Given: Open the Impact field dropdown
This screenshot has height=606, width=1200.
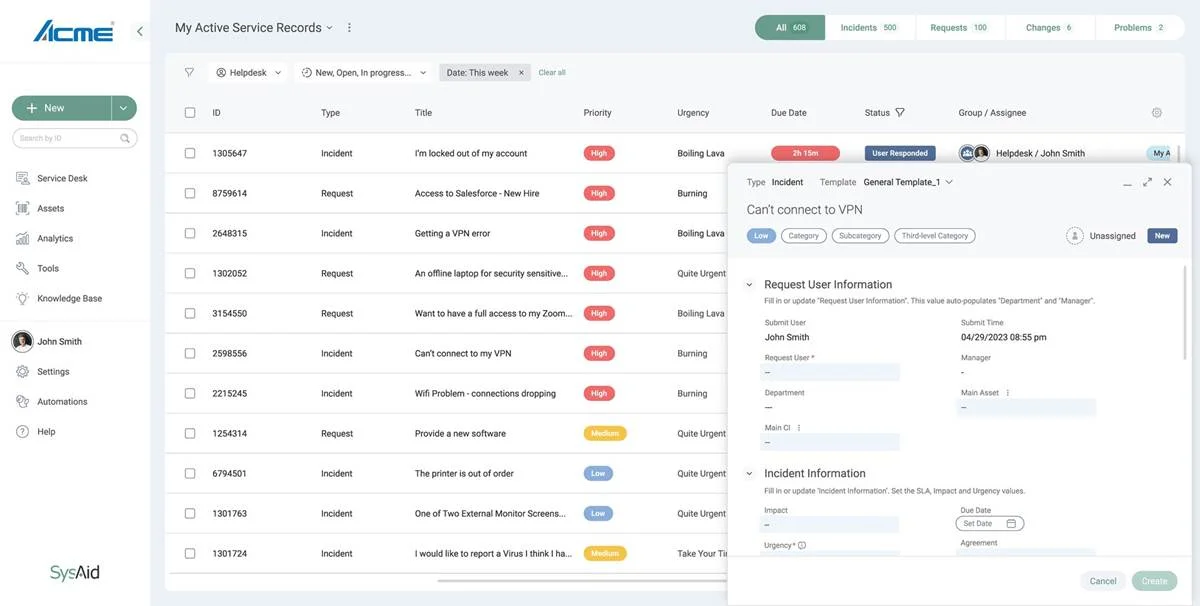Looking at the screenshot, I should tap(831, 524).
